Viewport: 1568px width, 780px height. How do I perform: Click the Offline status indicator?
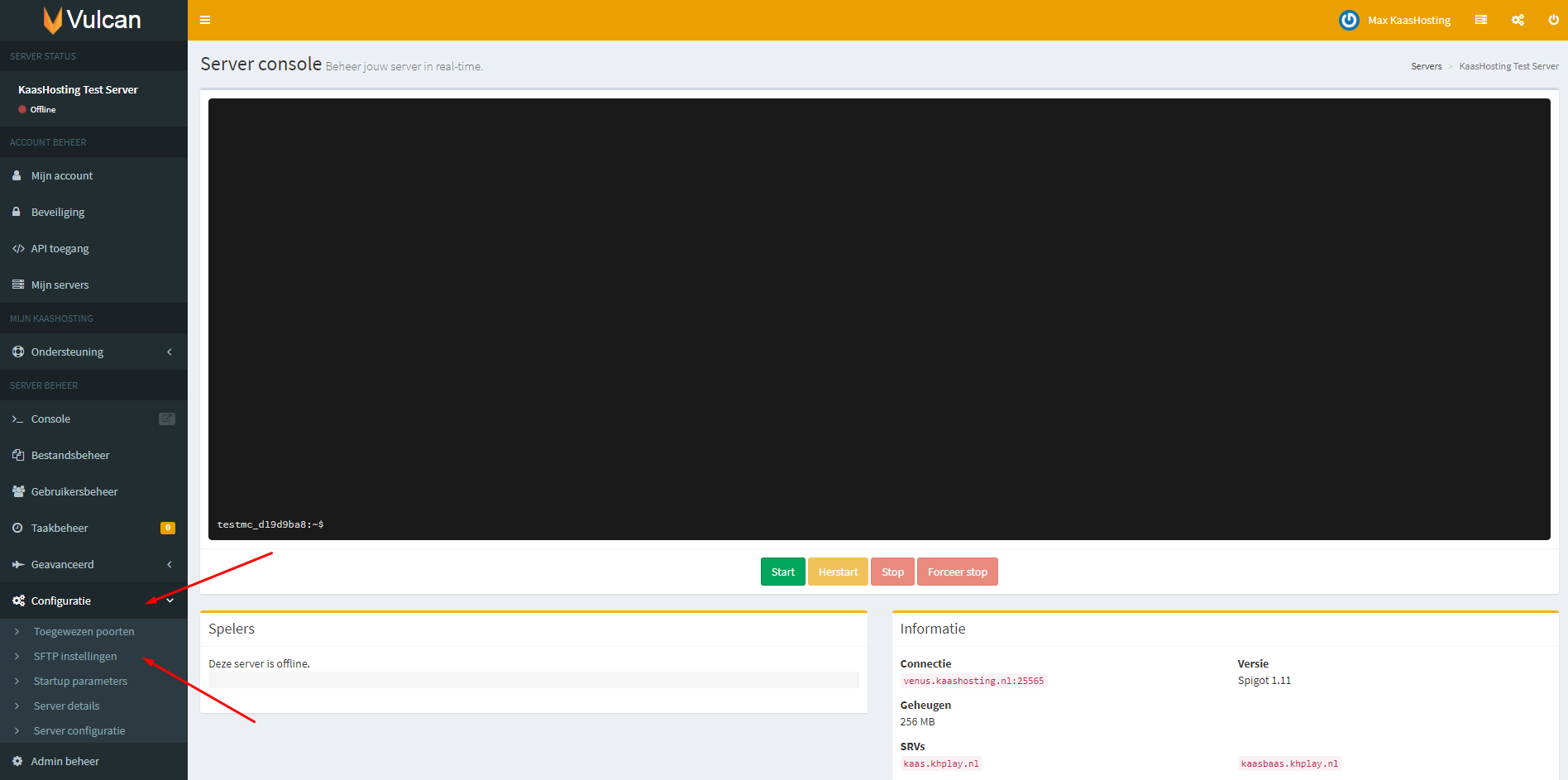37,109
